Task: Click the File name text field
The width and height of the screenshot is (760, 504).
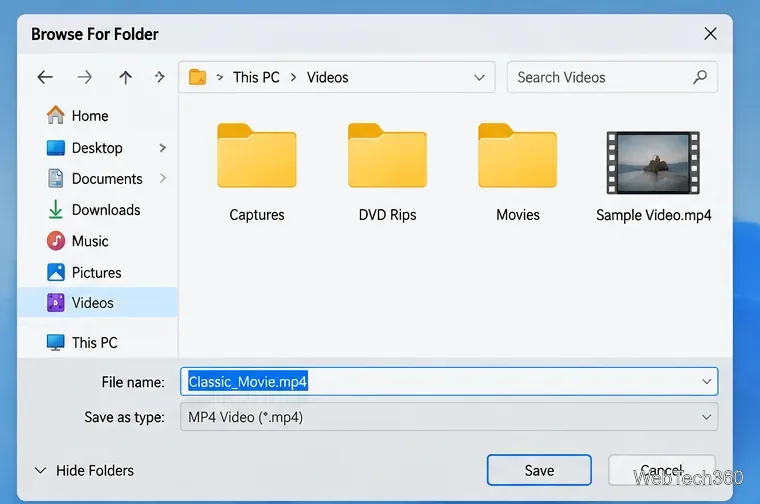Action: pyautogui.click(x=449, y=381)
